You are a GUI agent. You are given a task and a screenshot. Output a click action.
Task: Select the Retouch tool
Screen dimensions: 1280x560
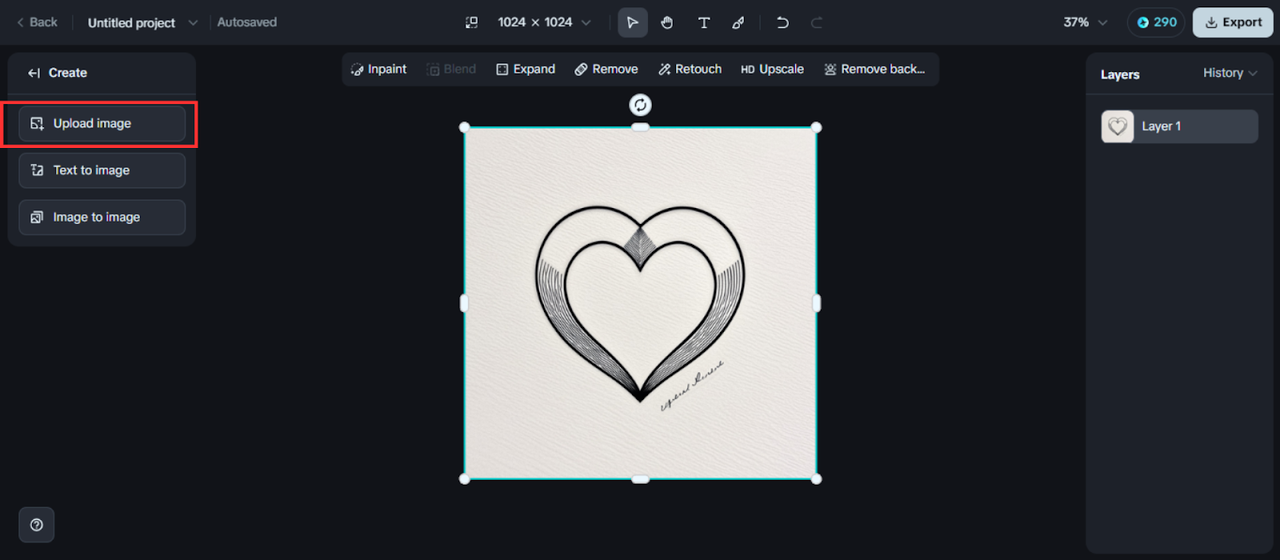pos(690,69)
